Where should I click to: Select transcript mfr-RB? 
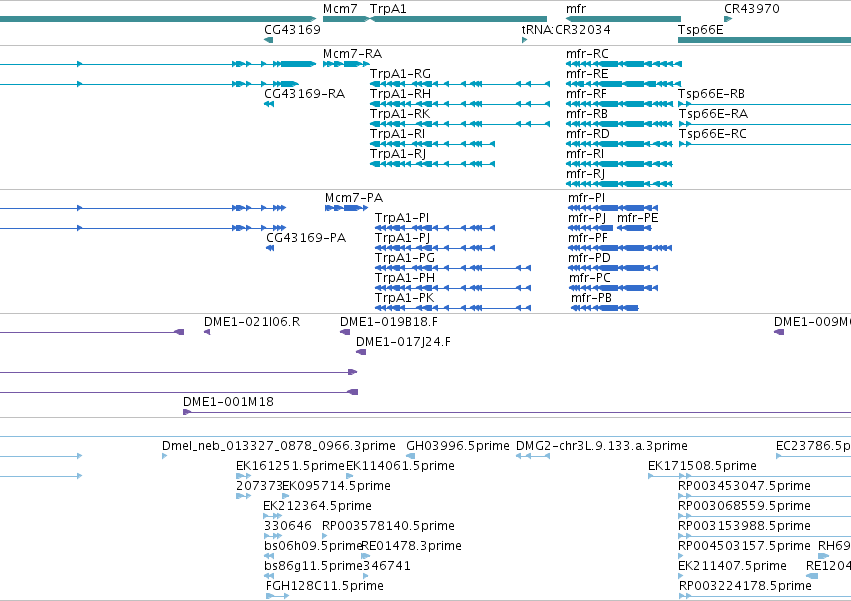pyautogui.click(x=619, y=124)
